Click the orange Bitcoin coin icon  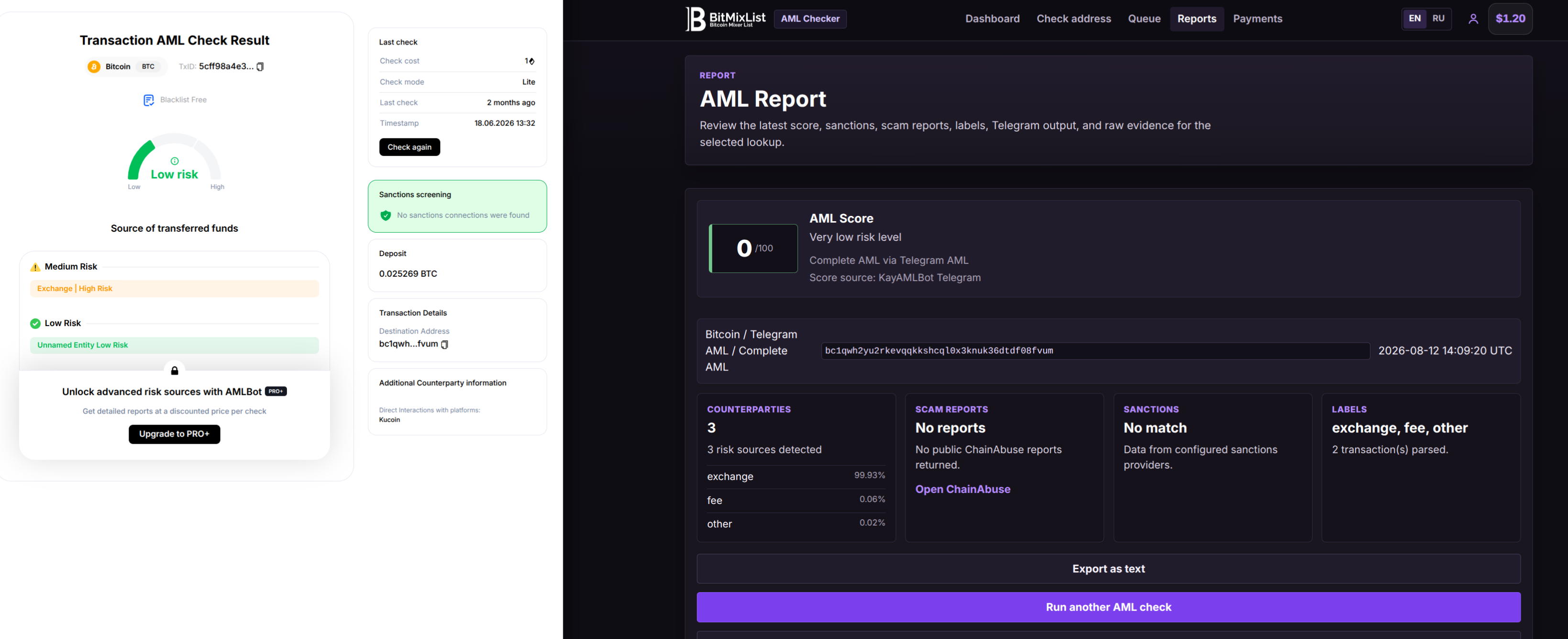[x=94, y=67]
